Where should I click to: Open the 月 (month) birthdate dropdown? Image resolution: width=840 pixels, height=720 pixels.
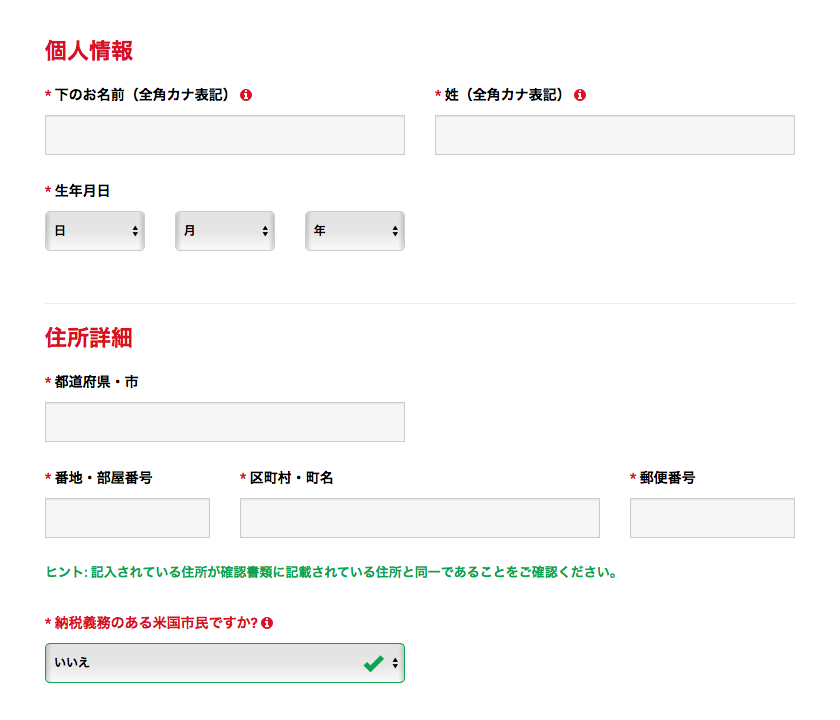(x=225, y=231)
